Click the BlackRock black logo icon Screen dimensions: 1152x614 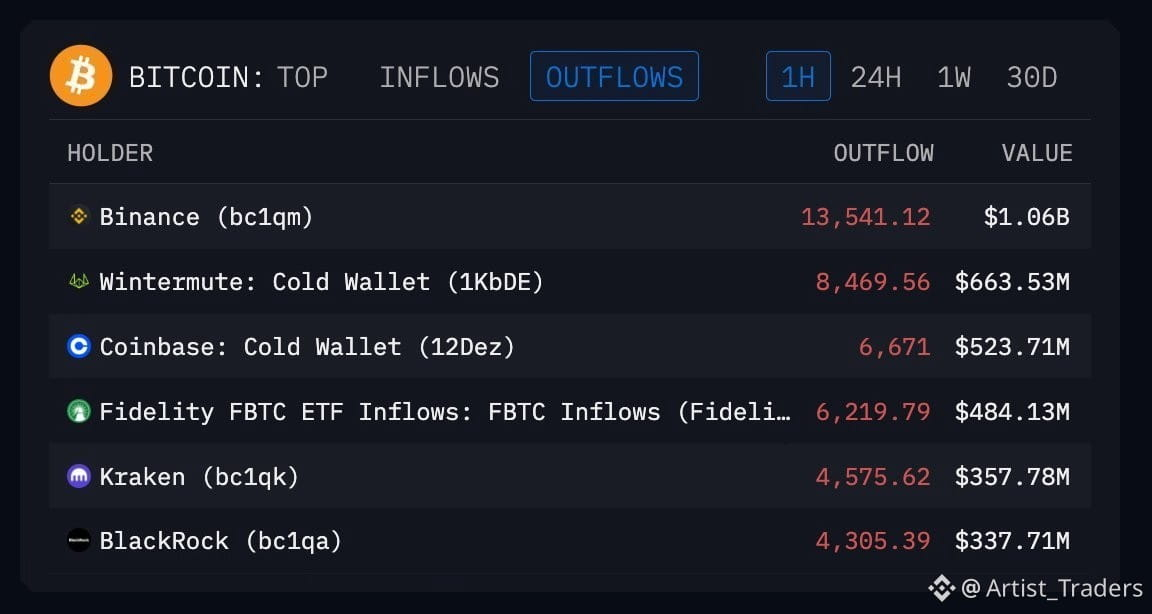(79, 541)
